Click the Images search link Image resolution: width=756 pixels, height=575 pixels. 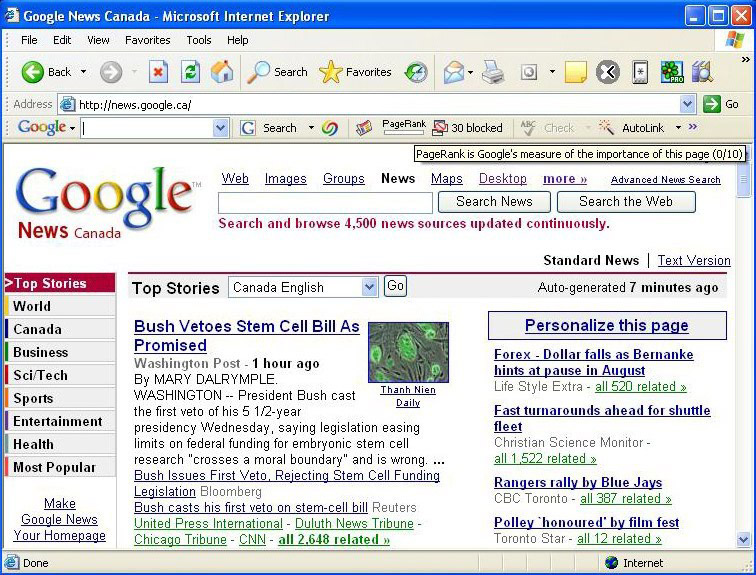point(285,179)
